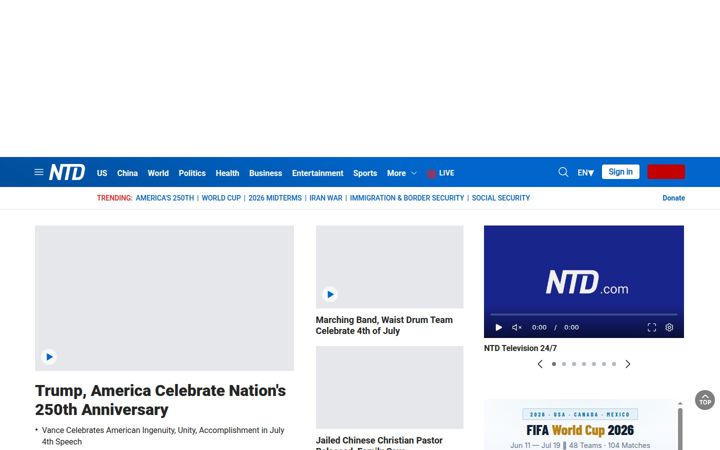Open trending Immigration & Border Security

[407, 198]
